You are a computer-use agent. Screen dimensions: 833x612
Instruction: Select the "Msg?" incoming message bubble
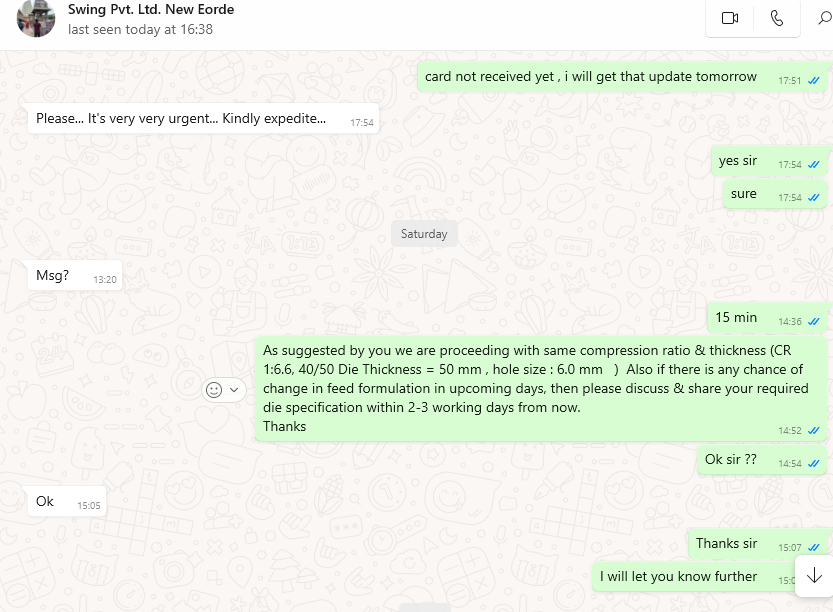point(53,276)
